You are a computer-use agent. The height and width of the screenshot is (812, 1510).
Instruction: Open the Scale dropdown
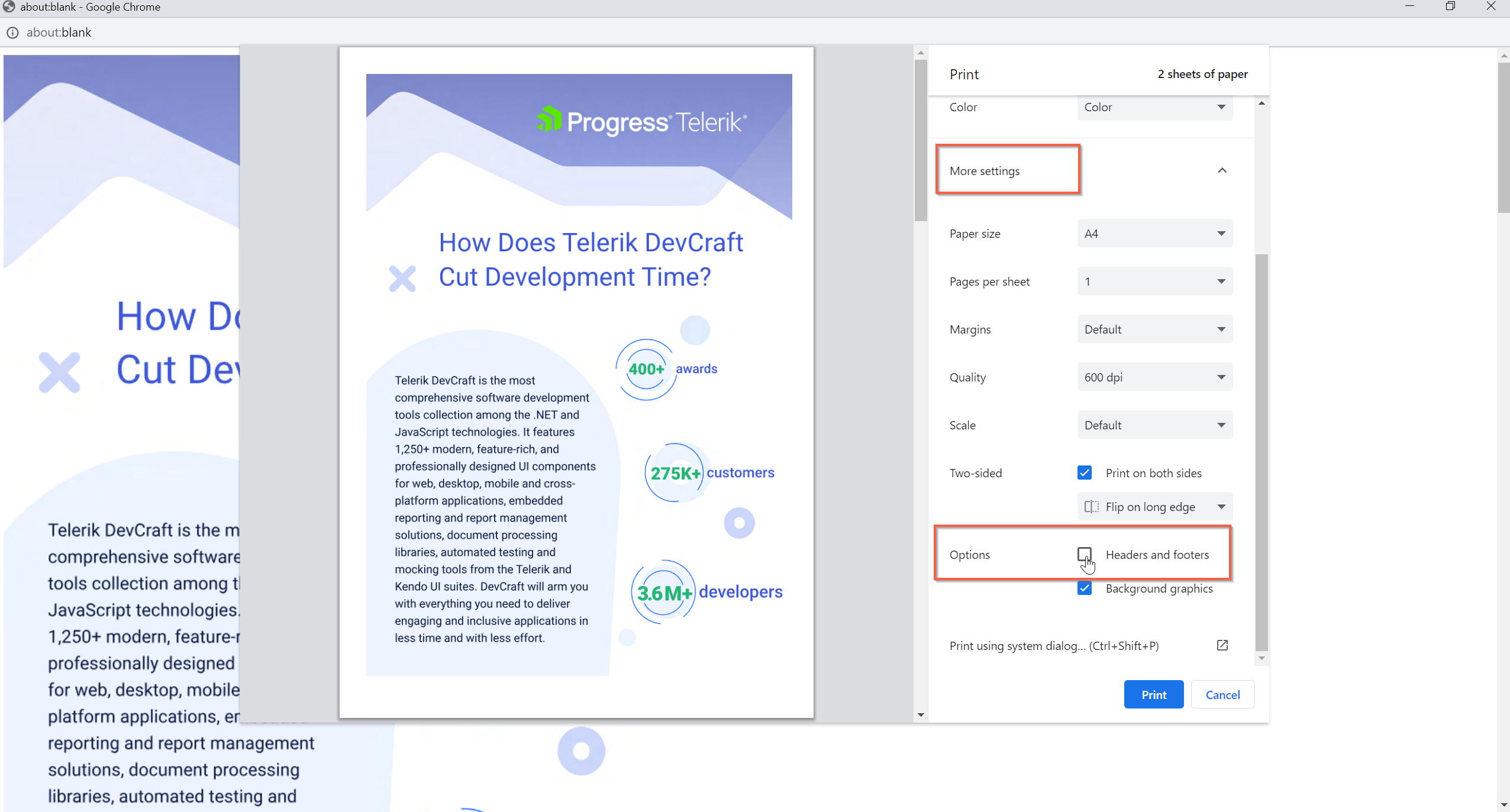coord(1153,425)
